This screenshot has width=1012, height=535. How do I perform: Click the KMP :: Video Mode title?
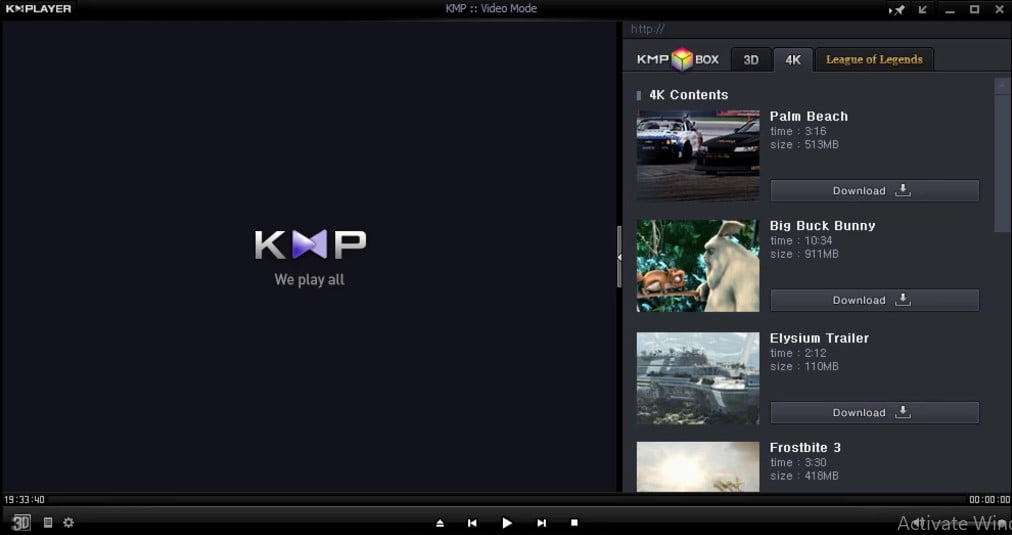tap(491, 8)
